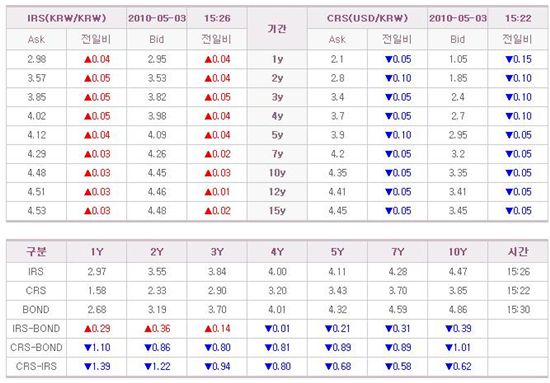Click IRS Bid value 3.53
Viewport: 550px width, 383px height.
click(x=157, y=78)
